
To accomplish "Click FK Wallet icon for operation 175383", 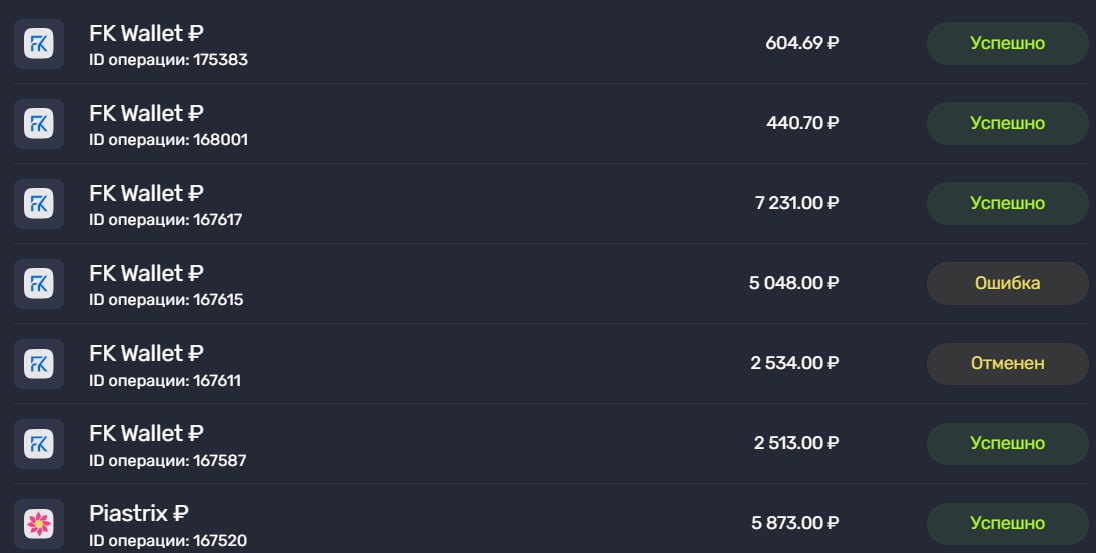I will (x=39, y=44).
